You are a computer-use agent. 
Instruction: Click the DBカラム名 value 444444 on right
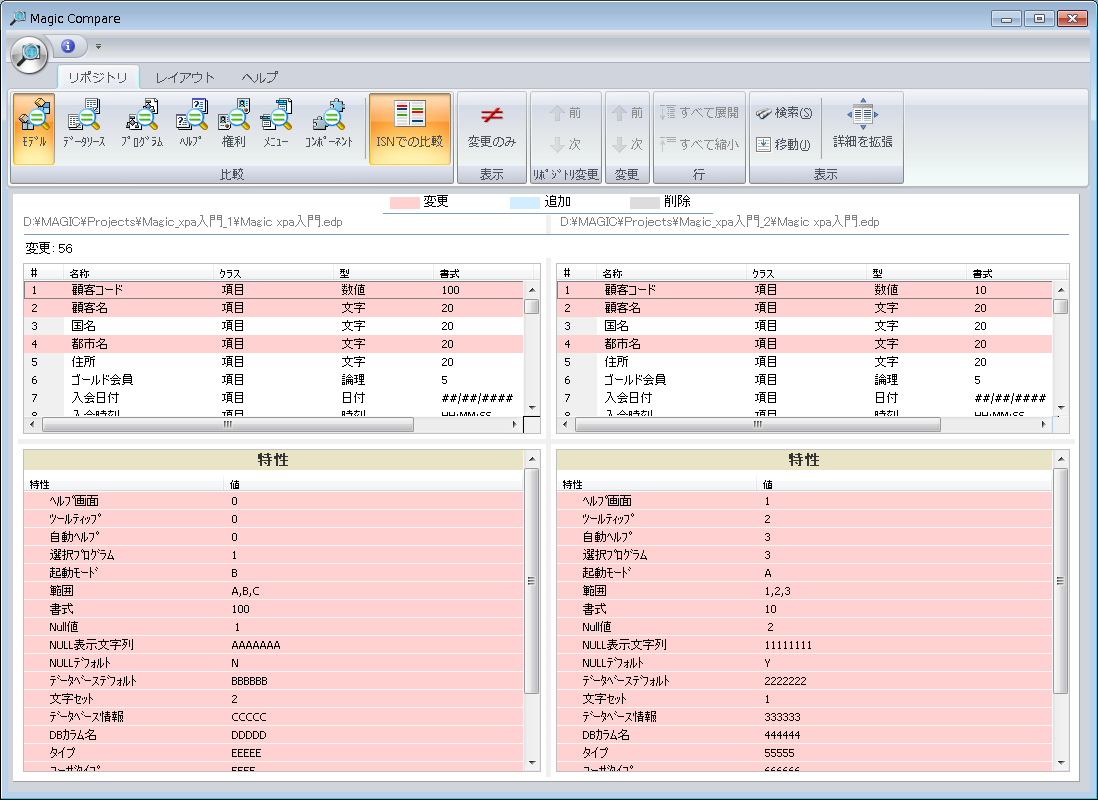[x=782, y=736]
